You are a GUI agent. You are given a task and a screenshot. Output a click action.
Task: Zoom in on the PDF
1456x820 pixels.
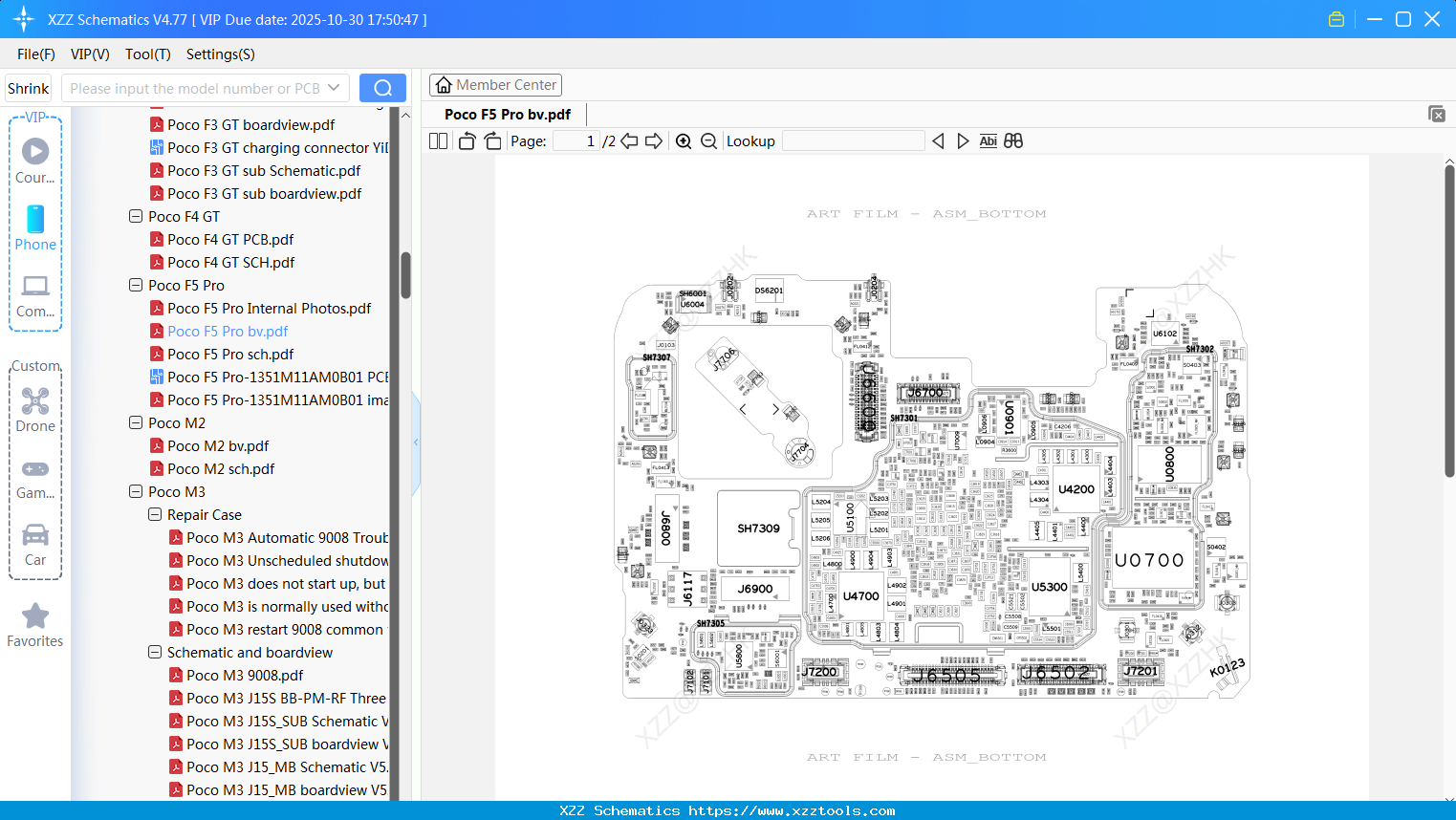tap(684, 141)
